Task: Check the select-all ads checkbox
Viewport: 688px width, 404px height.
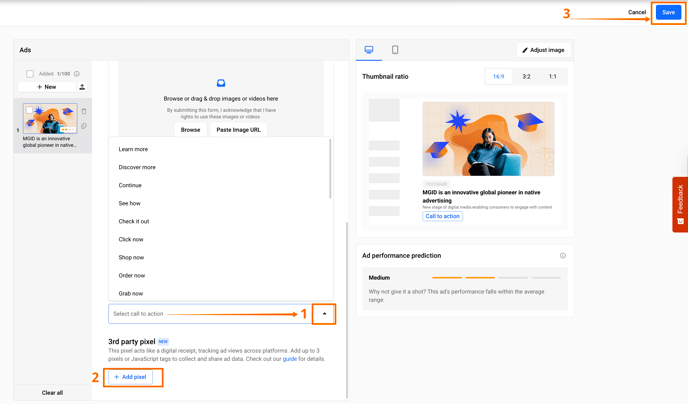Action: point(30,74)
